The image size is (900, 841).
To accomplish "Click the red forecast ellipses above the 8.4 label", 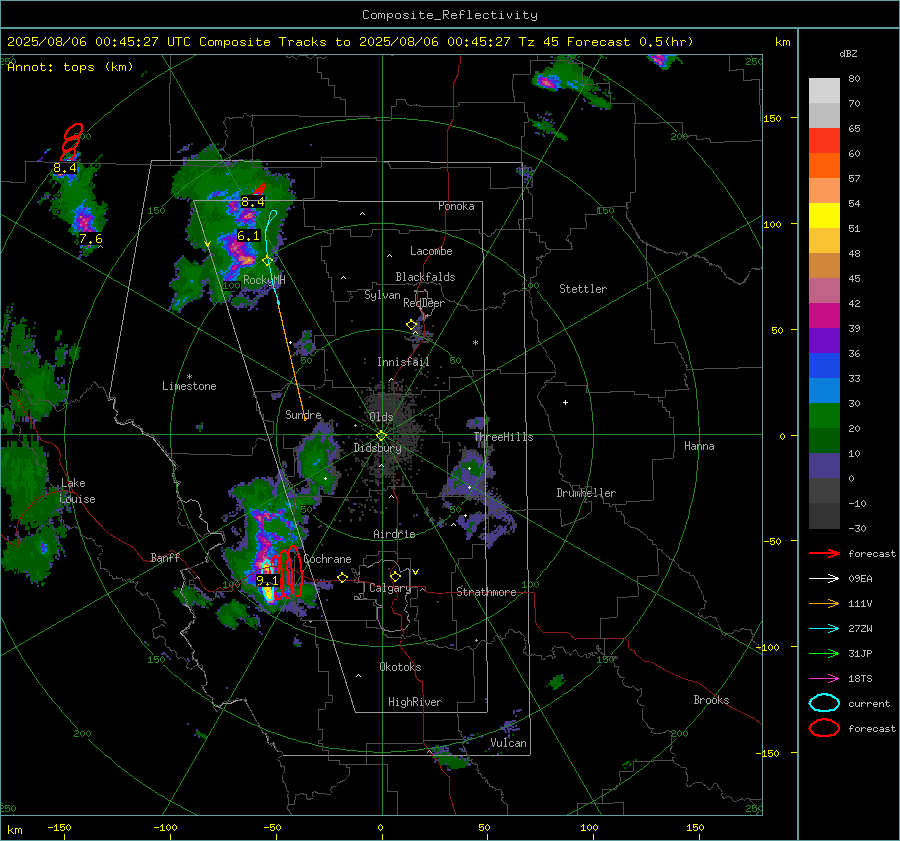I will tap(72, 142).
